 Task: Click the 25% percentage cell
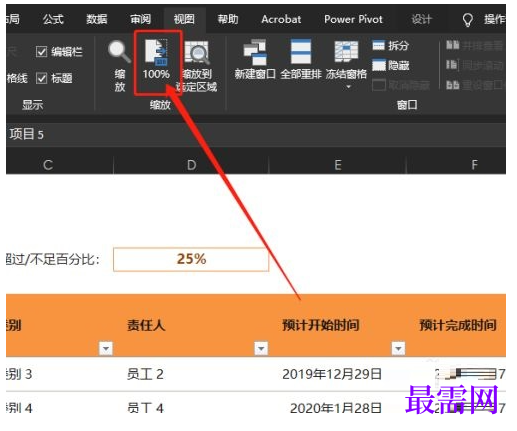pos(191,259)
